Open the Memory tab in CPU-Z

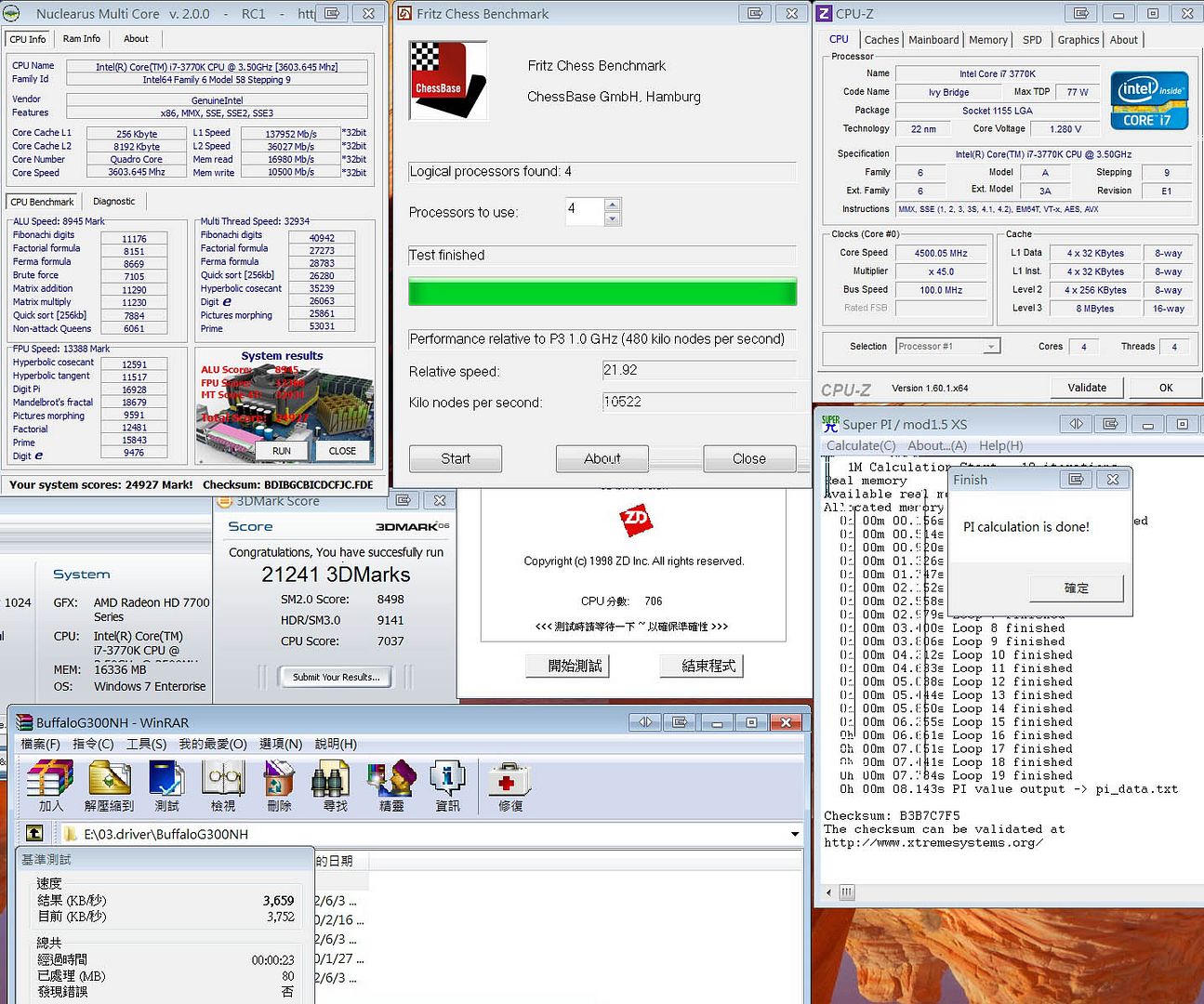click(x=987, y=40)
